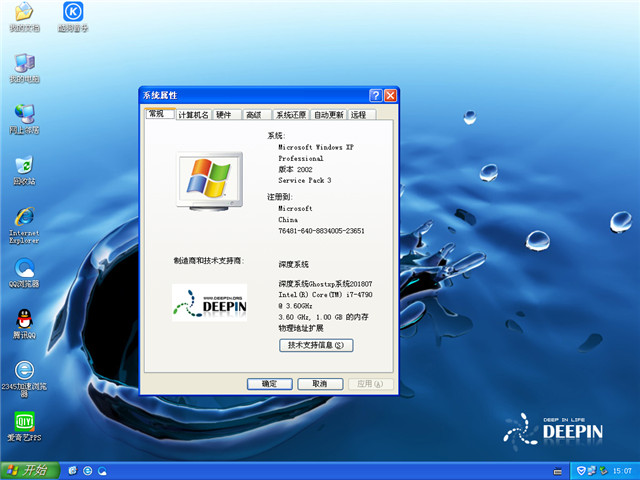Cancel the dialog with 取消
The width and height of the screenshot is (640, 480).
pos(320,384)
